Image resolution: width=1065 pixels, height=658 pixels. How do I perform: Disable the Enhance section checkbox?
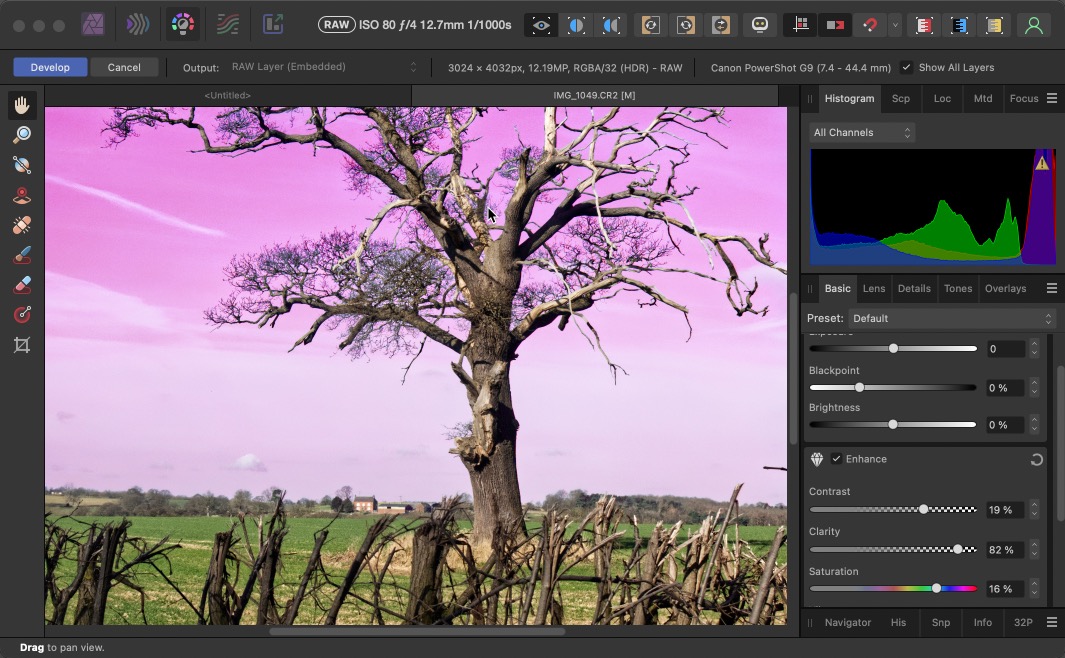coord(836,459)
